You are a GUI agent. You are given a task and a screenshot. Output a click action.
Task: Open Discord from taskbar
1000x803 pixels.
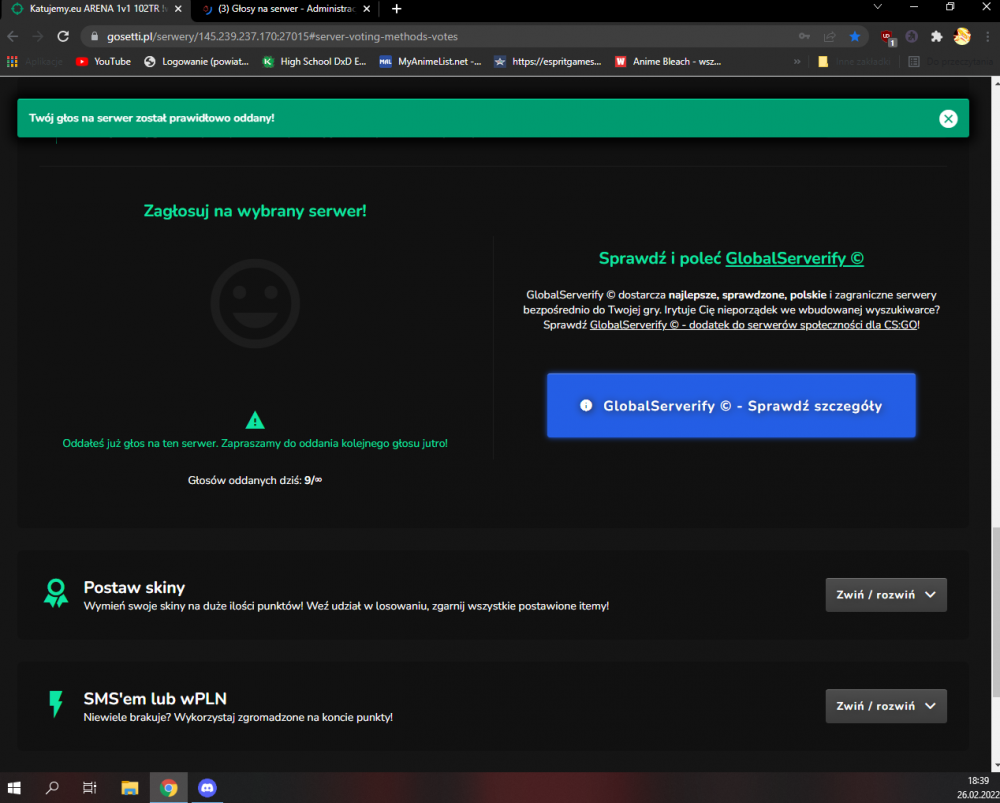click(207, 788)
